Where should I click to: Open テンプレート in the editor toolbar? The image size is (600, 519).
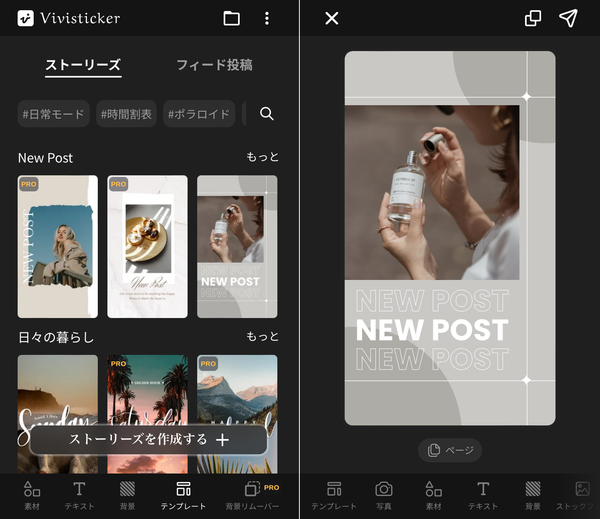(334, 496)
